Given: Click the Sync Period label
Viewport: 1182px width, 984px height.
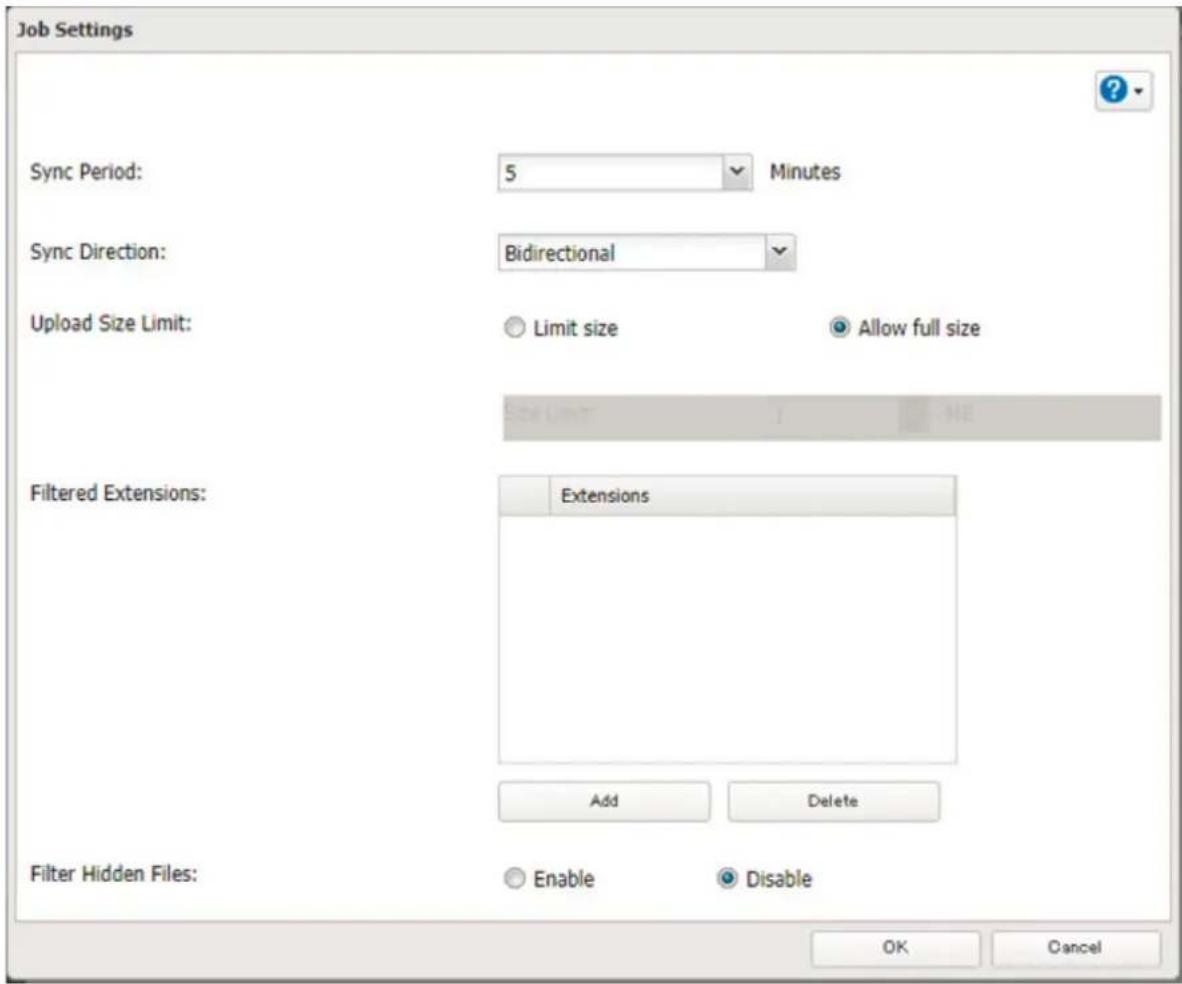Looking at the screenshot, I should [x=86, y=172].
